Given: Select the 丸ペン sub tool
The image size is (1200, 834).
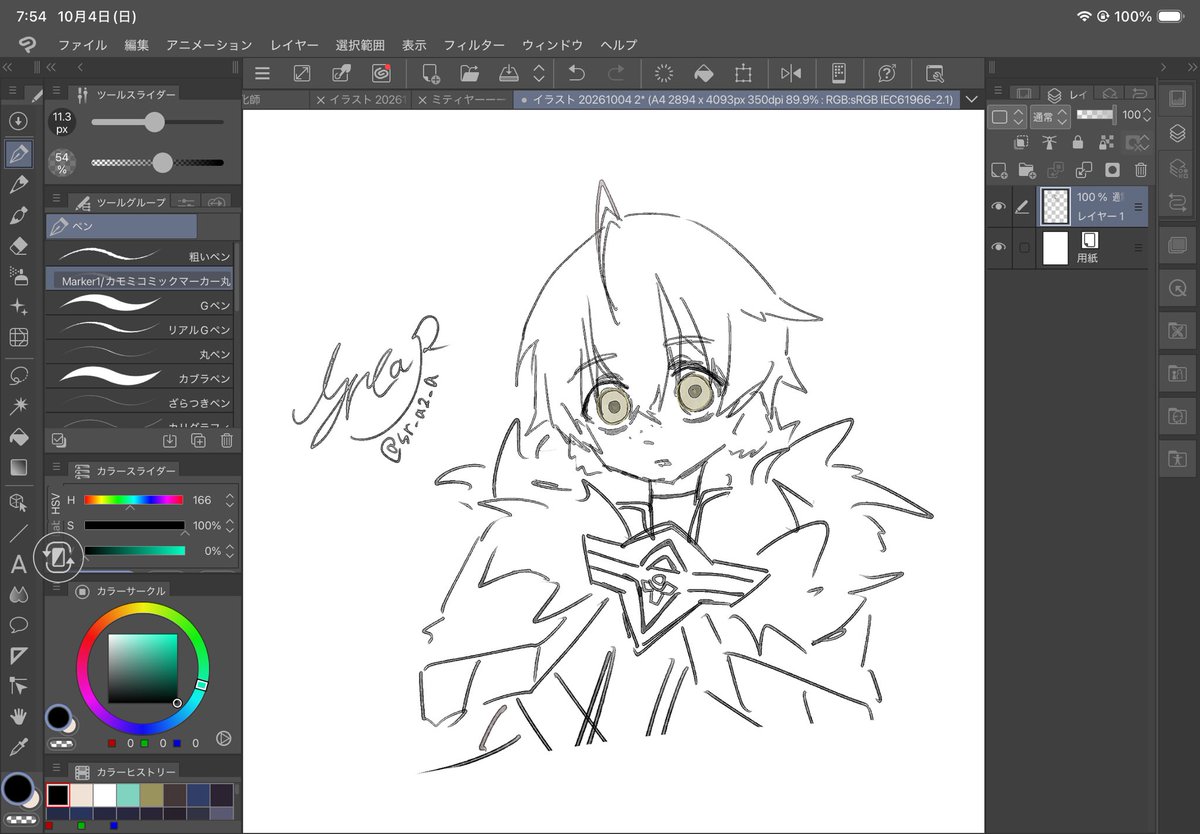Looking at the screenshot, I should 139,354.
